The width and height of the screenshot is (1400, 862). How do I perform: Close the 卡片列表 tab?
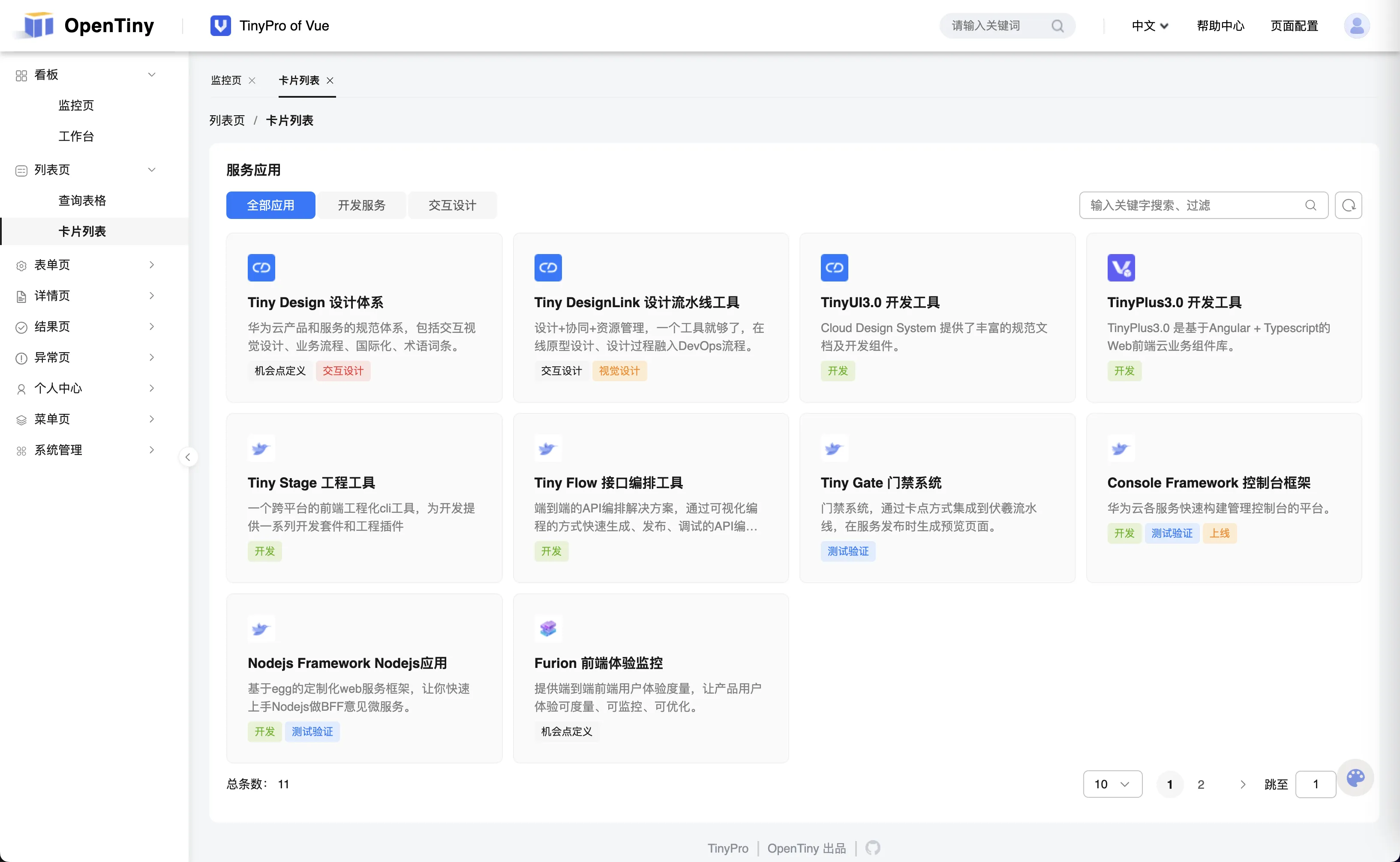(x=330, y=81)
